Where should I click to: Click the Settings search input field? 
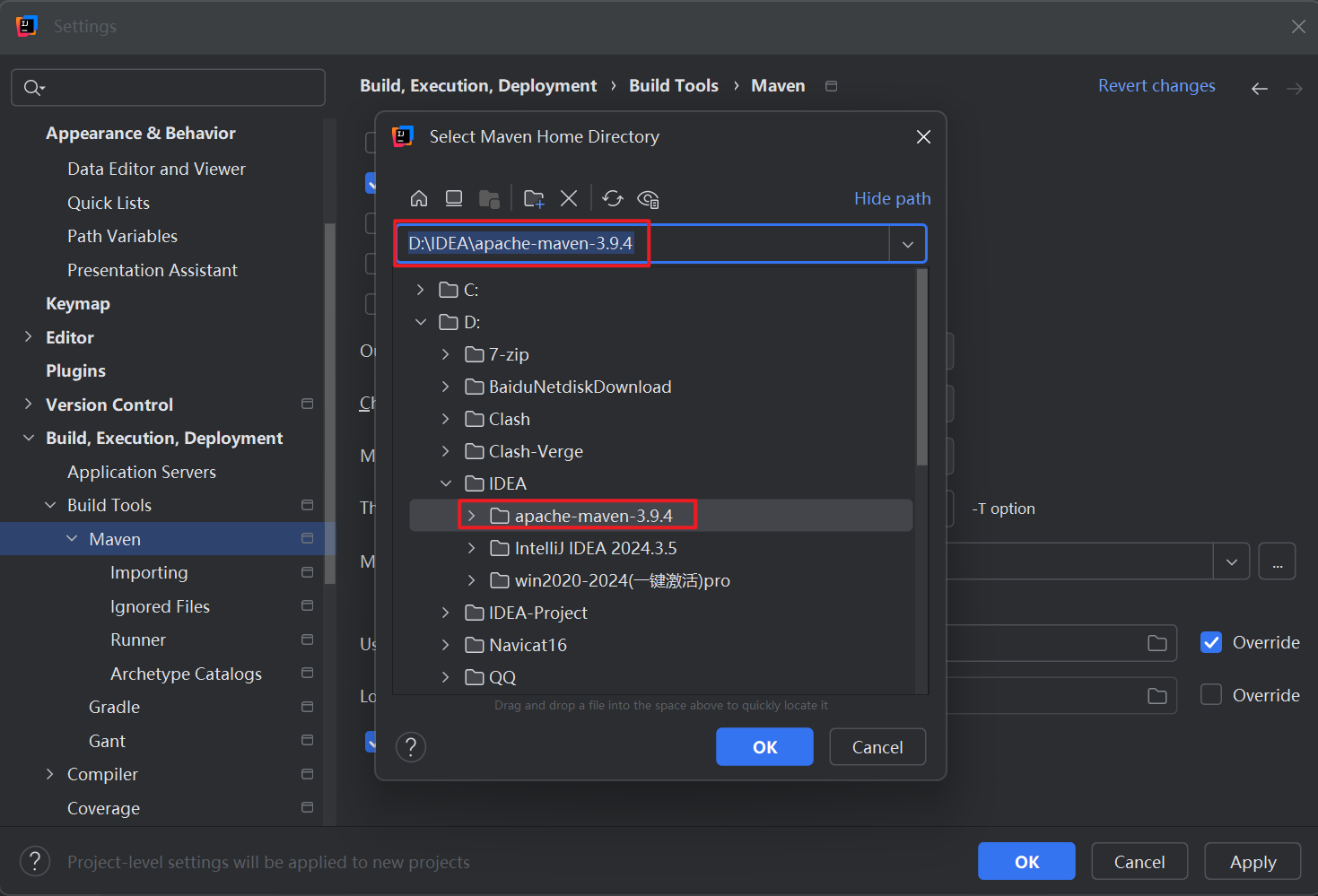168,87
